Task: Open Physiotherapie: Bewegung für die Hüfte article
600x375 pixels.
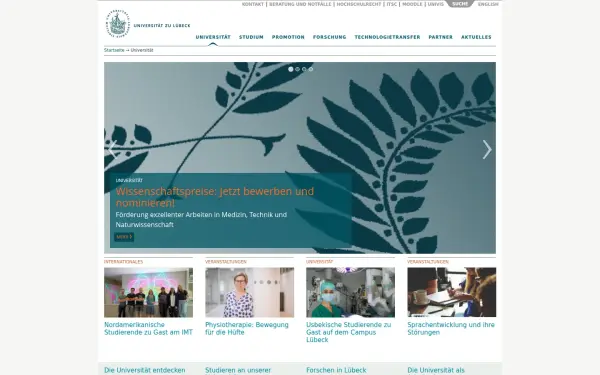Action: click(247, 328)
